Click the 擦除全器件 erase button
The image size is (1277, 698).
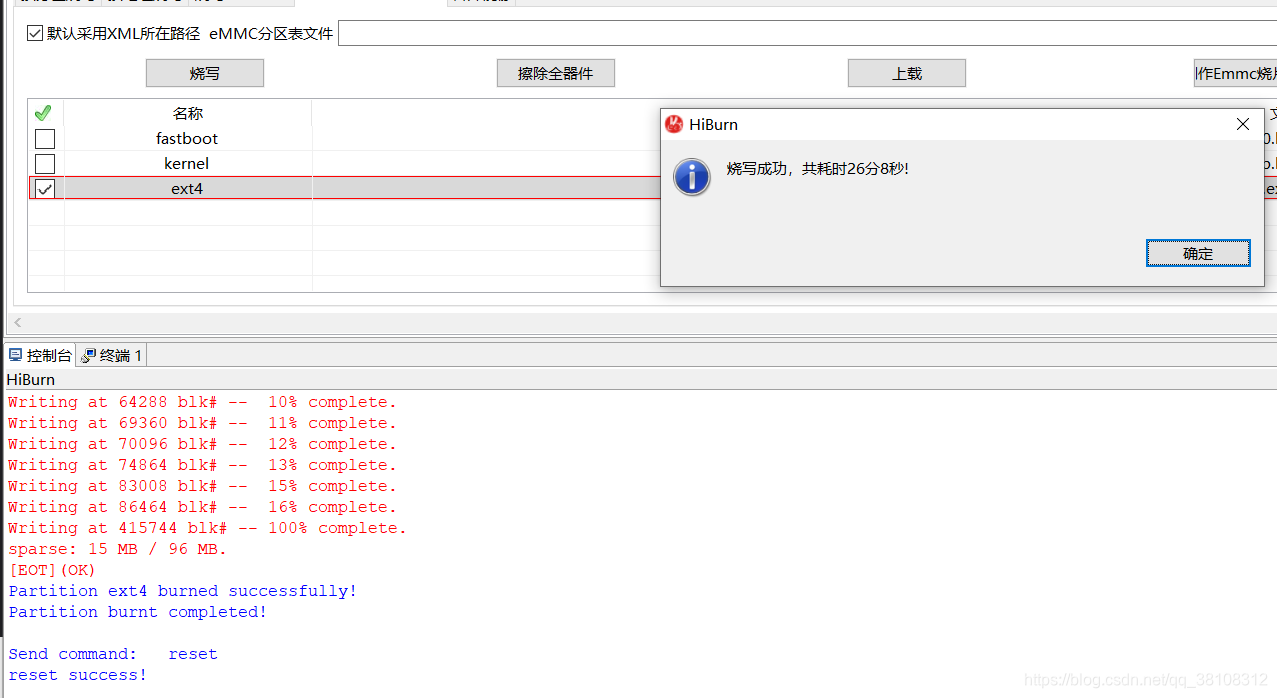(x=555, y=72)
